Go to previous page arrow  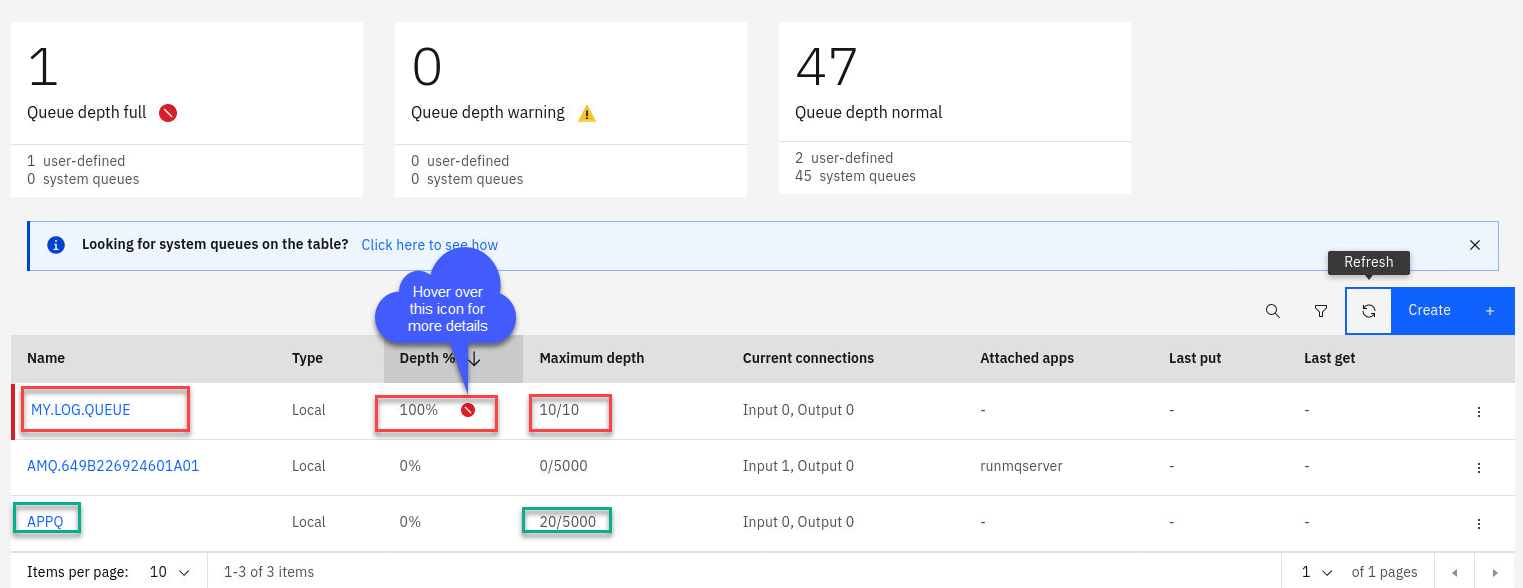[1454, 572]
